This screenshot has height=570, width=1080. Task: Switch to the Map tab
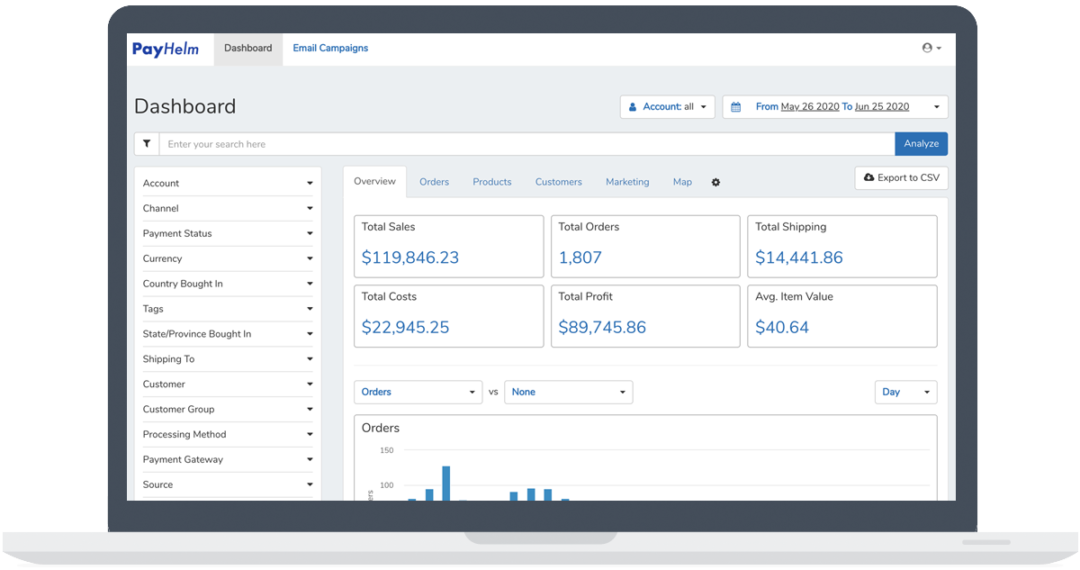coord(683,182)
